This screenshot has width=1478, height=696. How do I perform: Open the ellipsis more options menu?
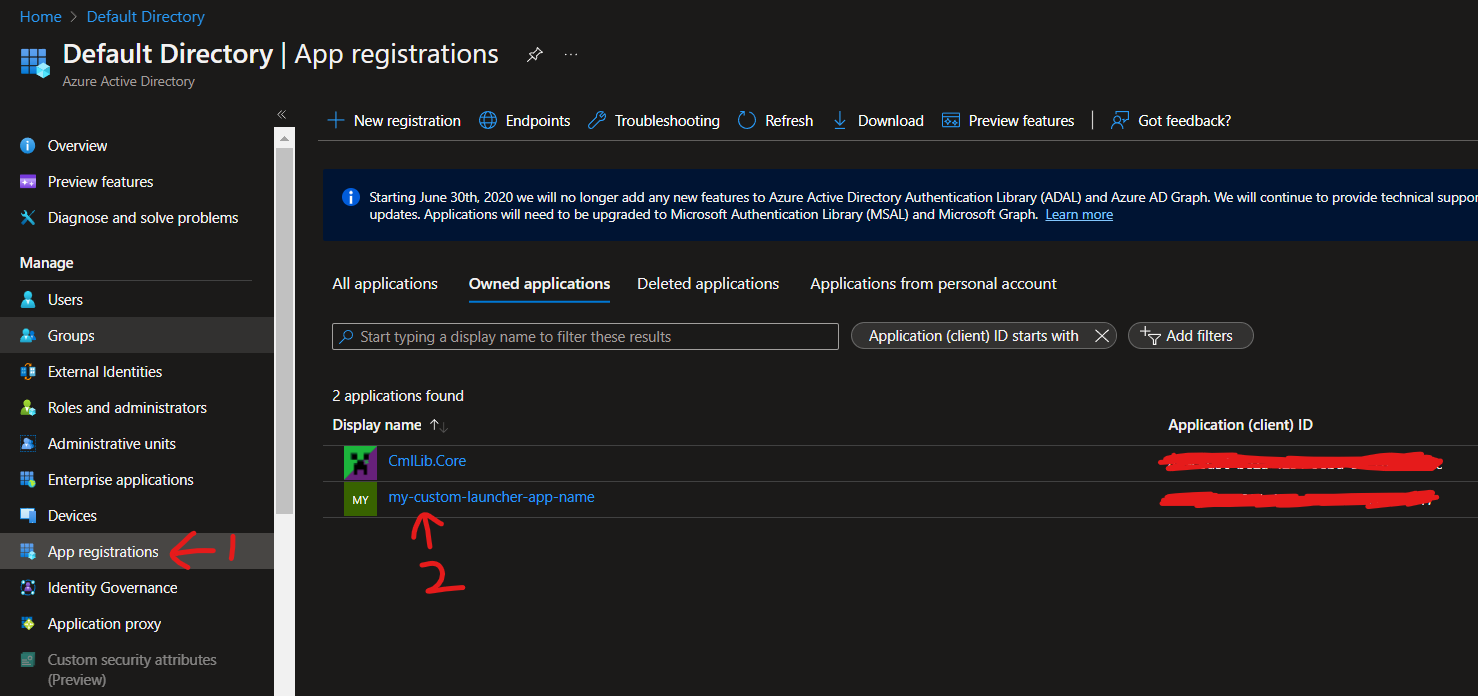(571, 55)
